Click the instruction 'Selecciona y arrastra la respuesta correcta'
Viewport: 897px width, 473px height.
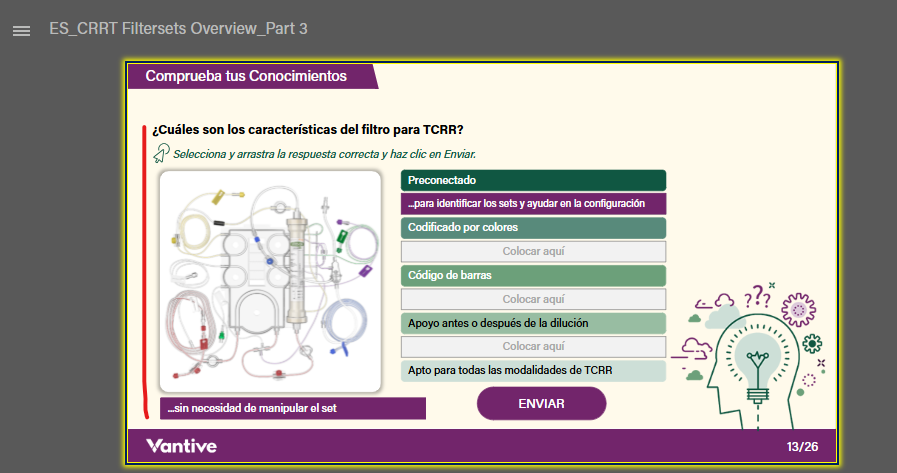click(324, 154)
